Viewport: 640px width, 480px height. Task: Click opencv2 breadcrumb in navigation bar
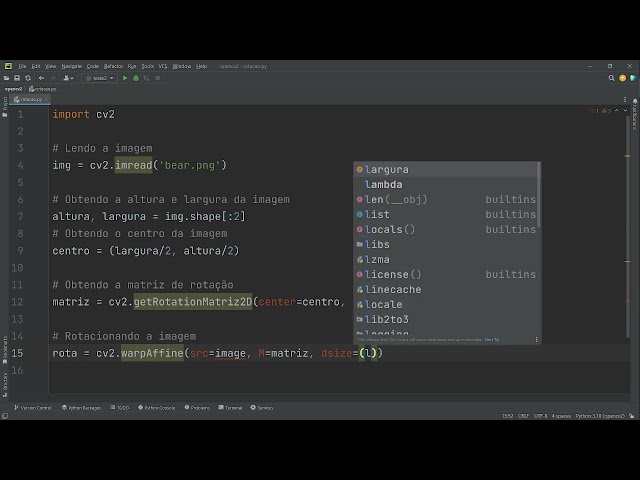13,89
